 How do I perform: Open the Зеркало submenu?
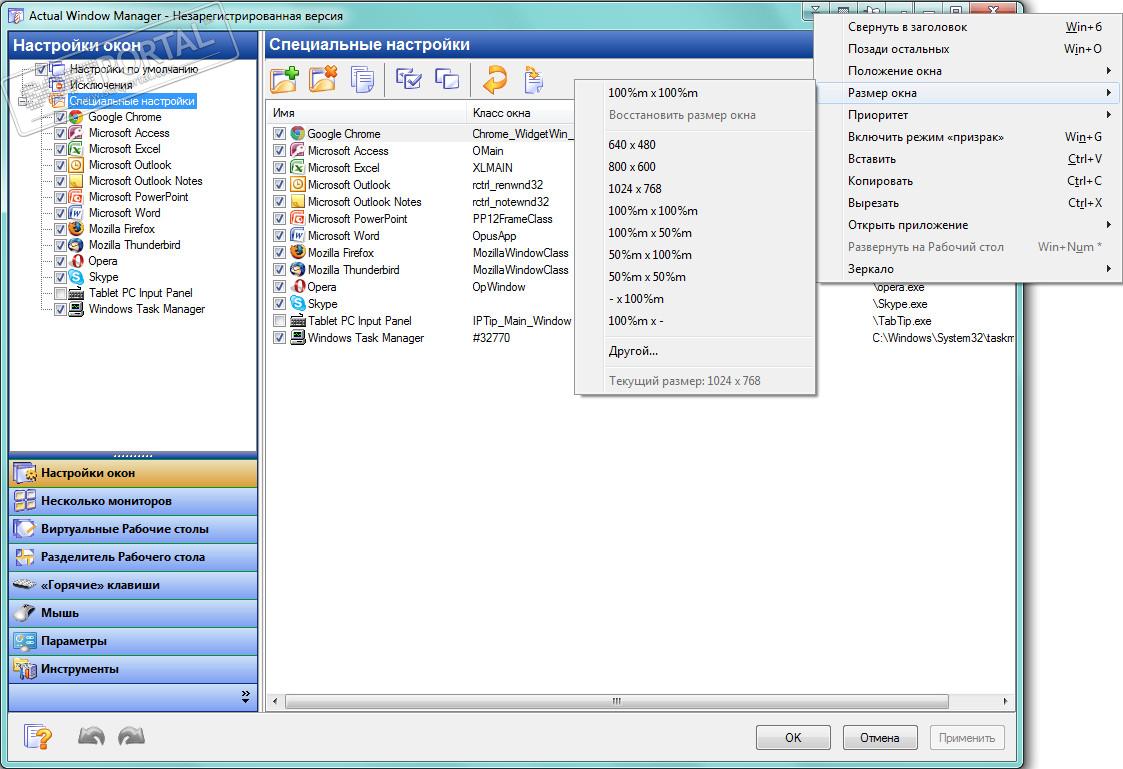click(x=968, y=269)
